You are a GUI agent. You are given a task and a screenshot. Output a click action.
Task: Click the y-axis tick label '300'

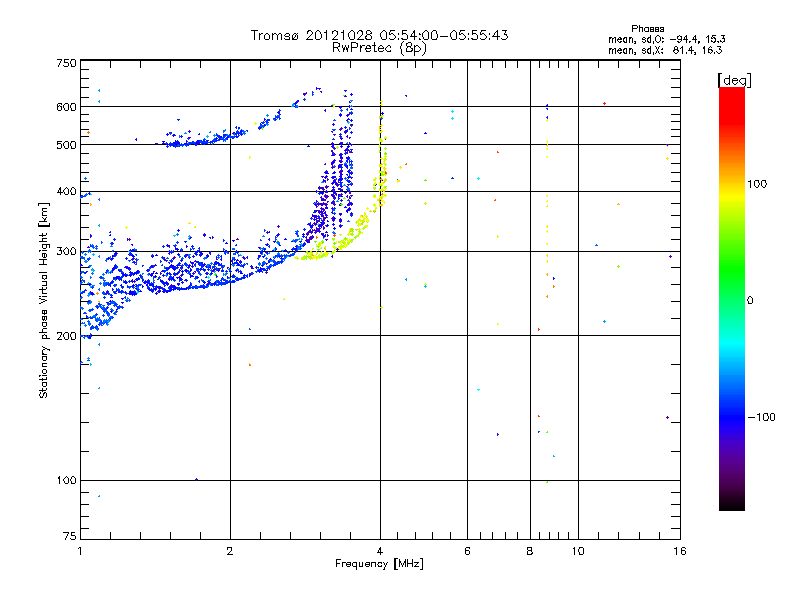[x=67, y=251]
